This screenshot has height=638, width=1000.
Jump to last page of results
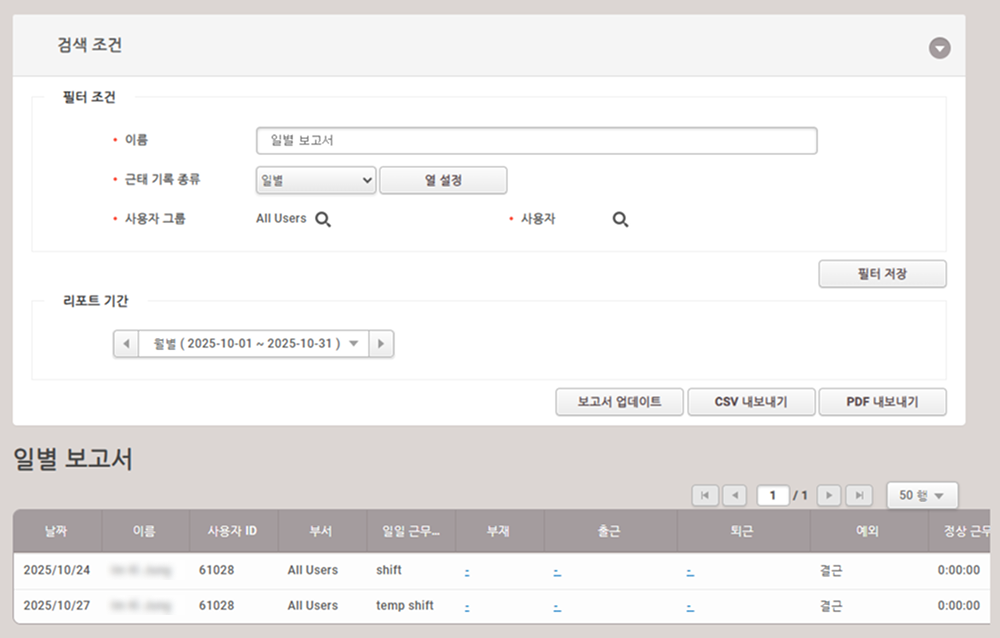(x=858, y=495)
